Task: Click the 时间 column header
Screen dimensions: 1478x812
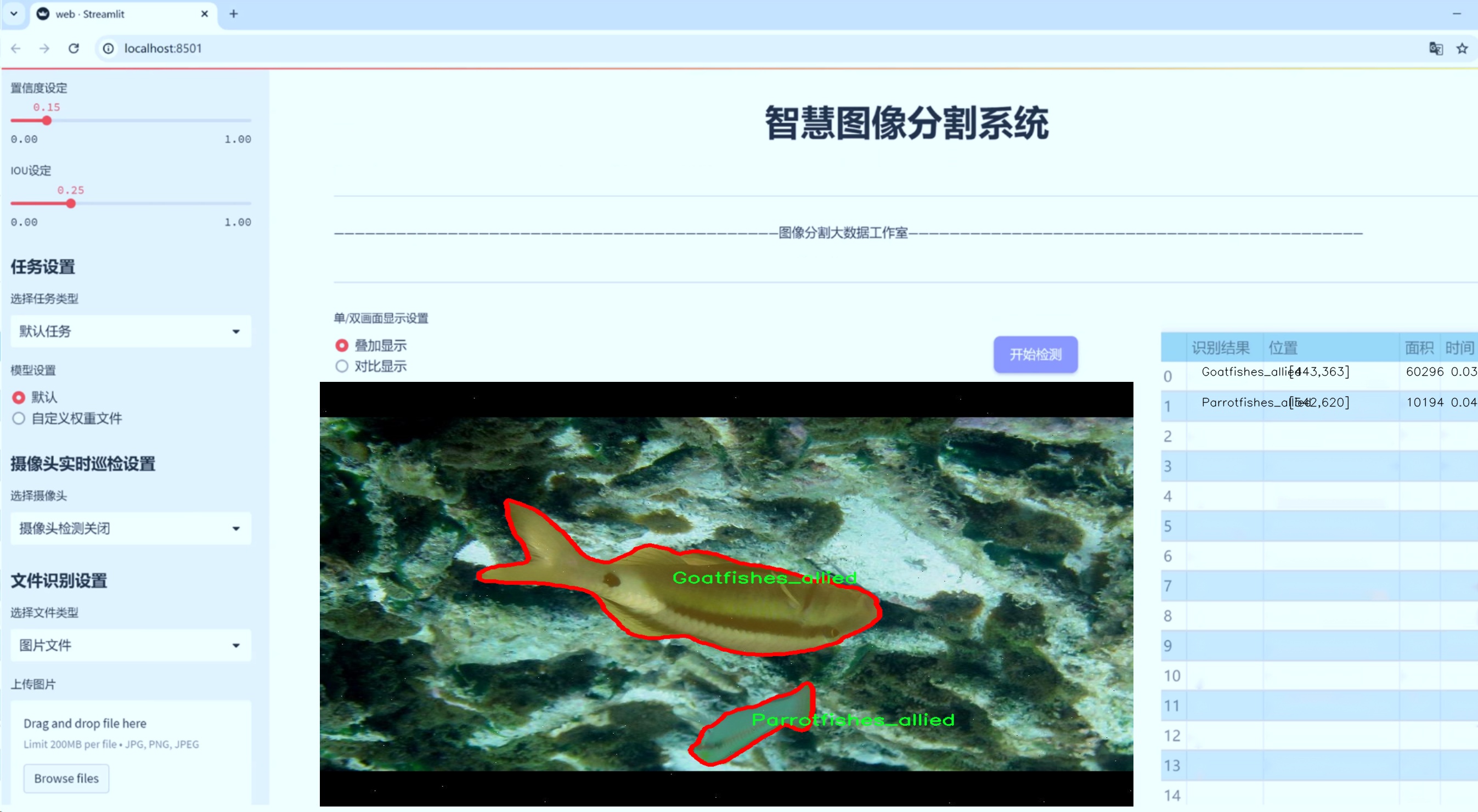Action: point(1460,347)
